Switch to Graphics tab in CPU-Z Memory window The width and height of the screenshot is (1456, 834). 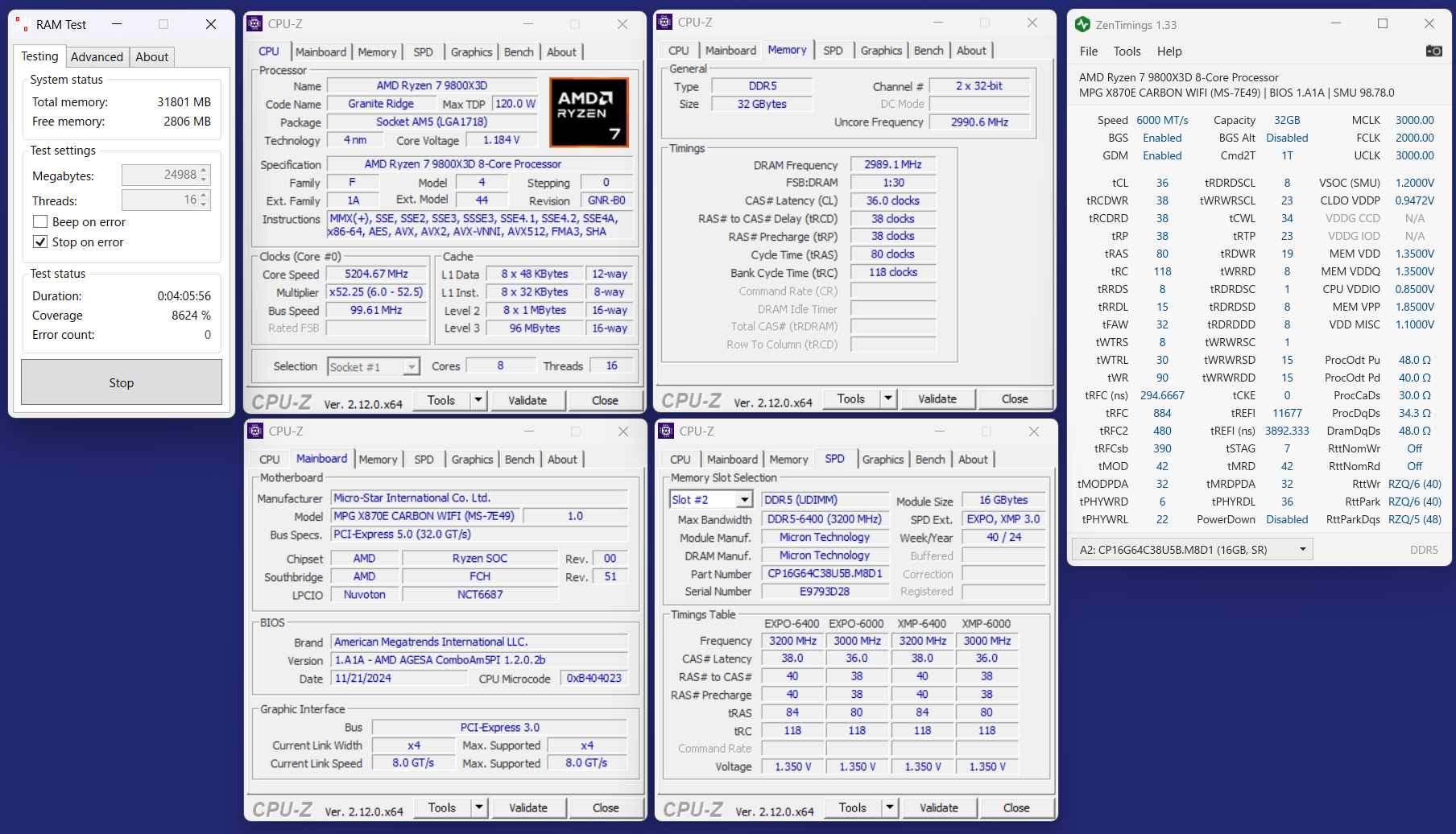(x=881, y=50)
